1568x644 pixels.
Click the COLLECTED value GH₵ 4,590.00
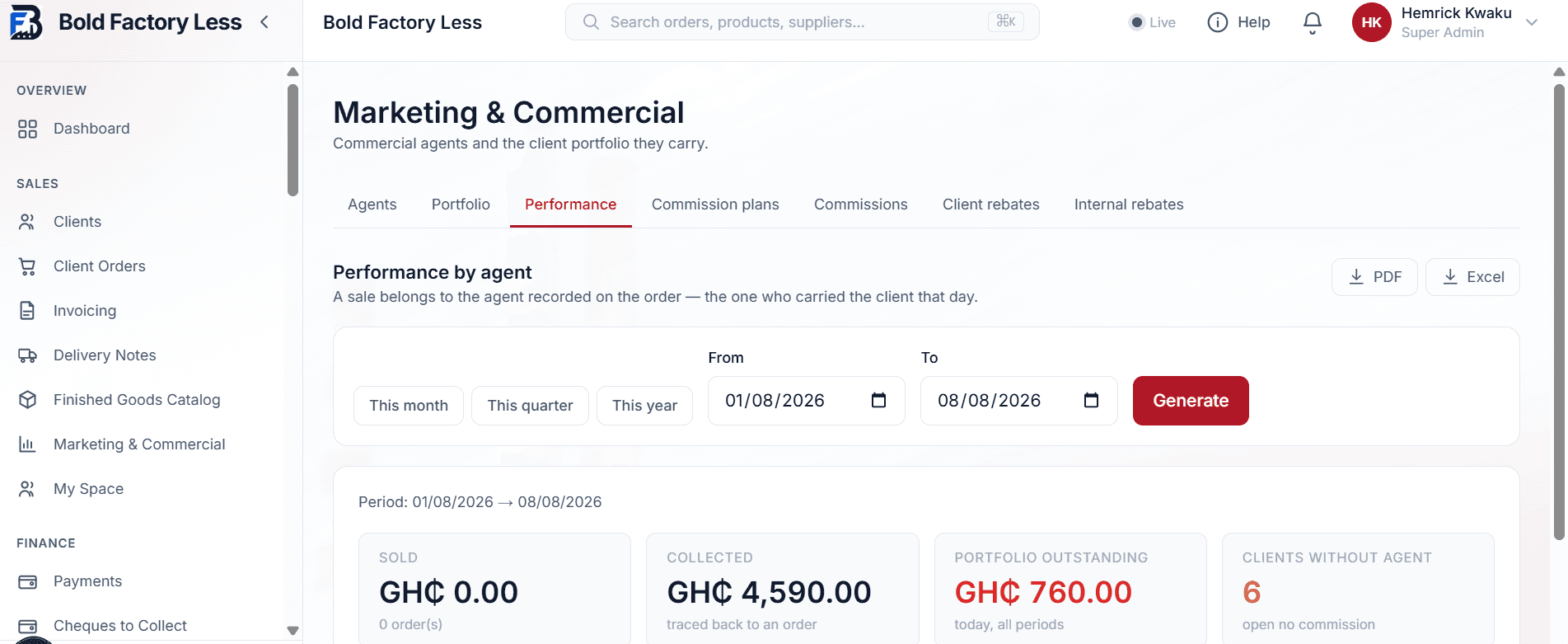pos(769,592)
